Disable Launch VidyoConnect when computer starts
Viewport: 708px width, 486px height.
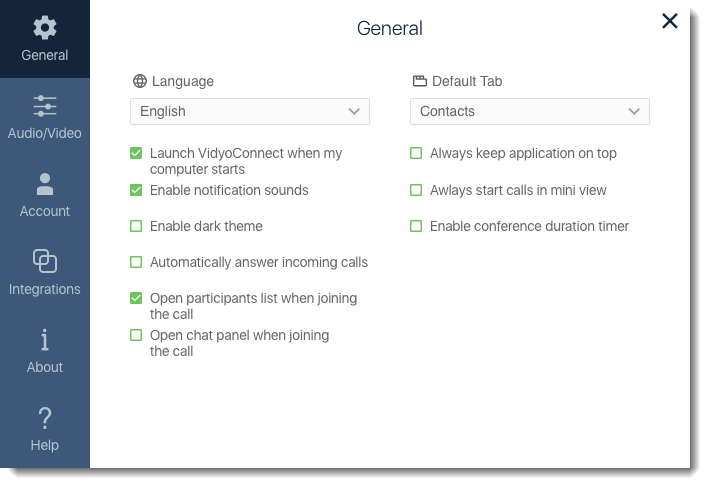point(136,153)
